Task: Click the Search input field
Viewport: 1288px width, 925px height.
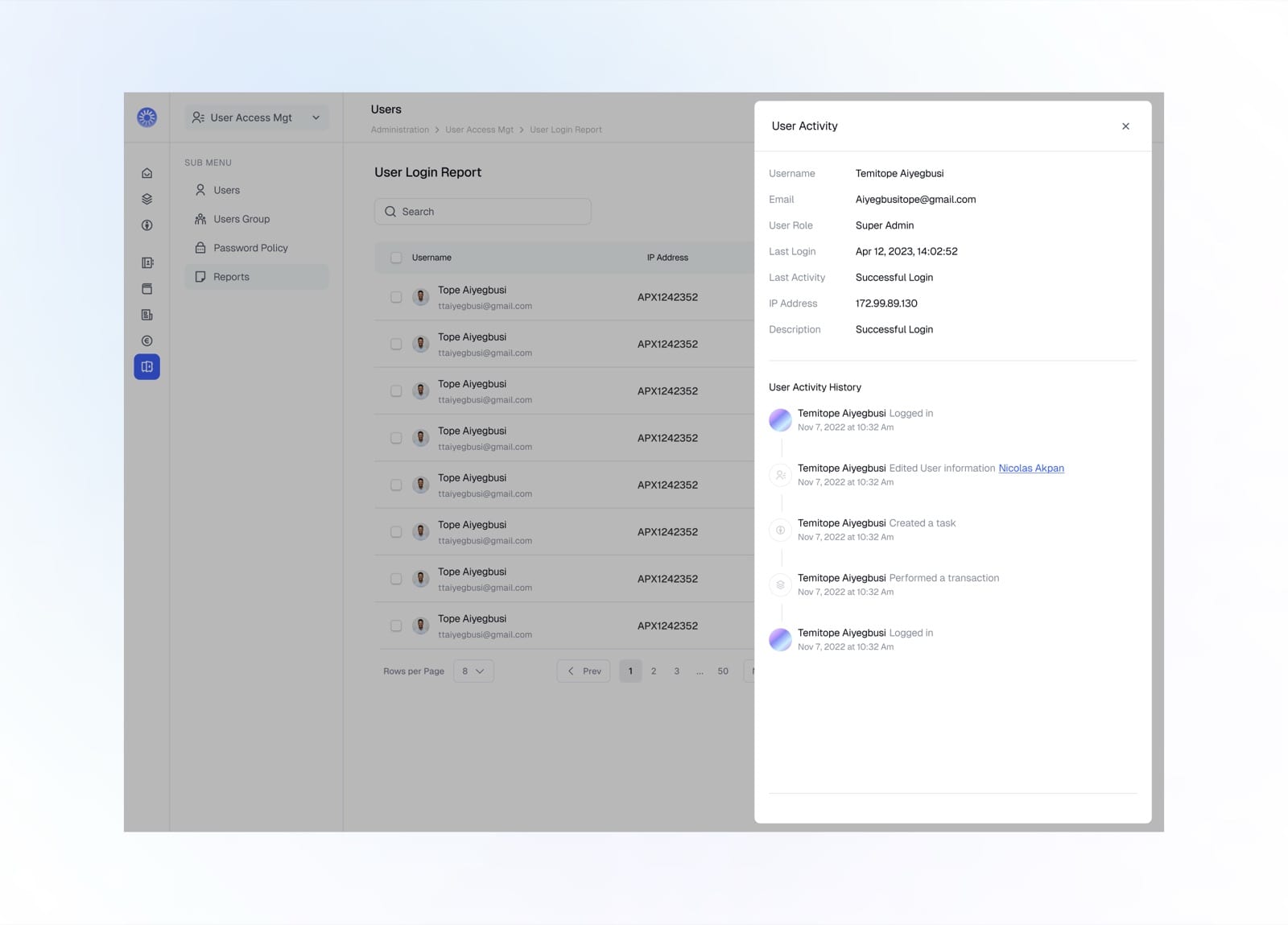Action: (483, 212)
